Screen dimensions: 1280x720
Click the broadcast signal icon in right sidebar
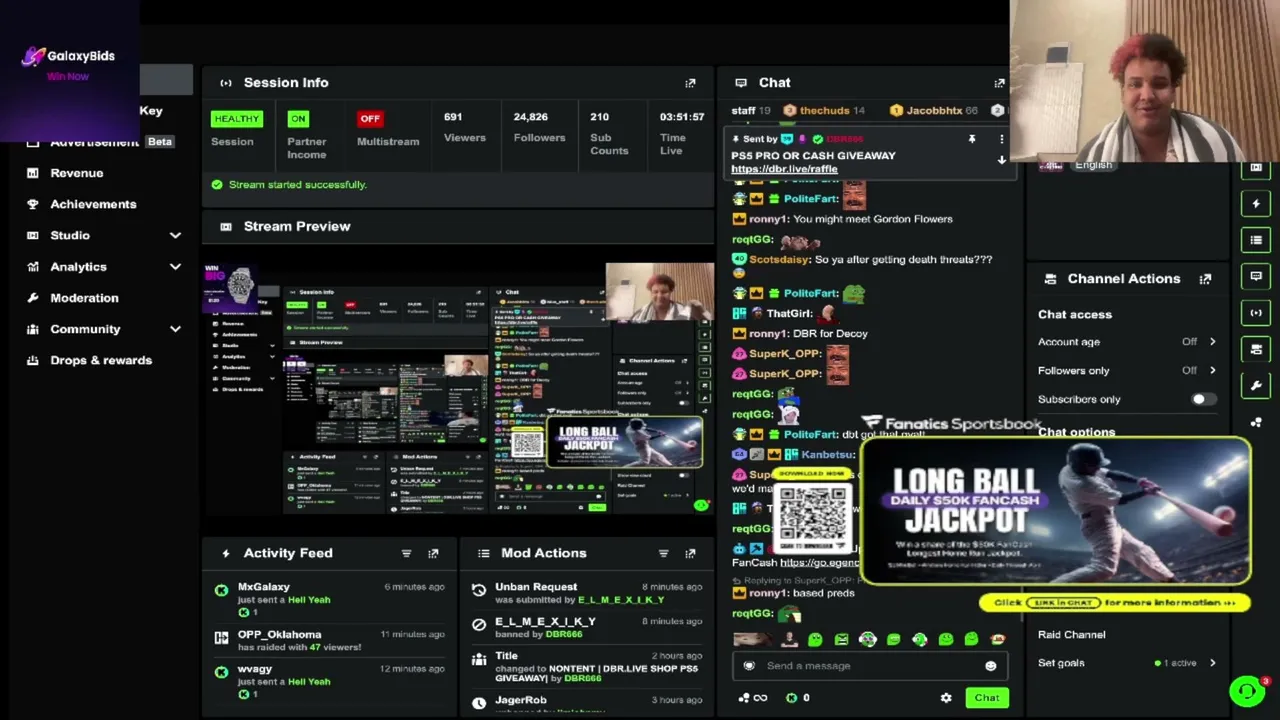(1256, 313)
